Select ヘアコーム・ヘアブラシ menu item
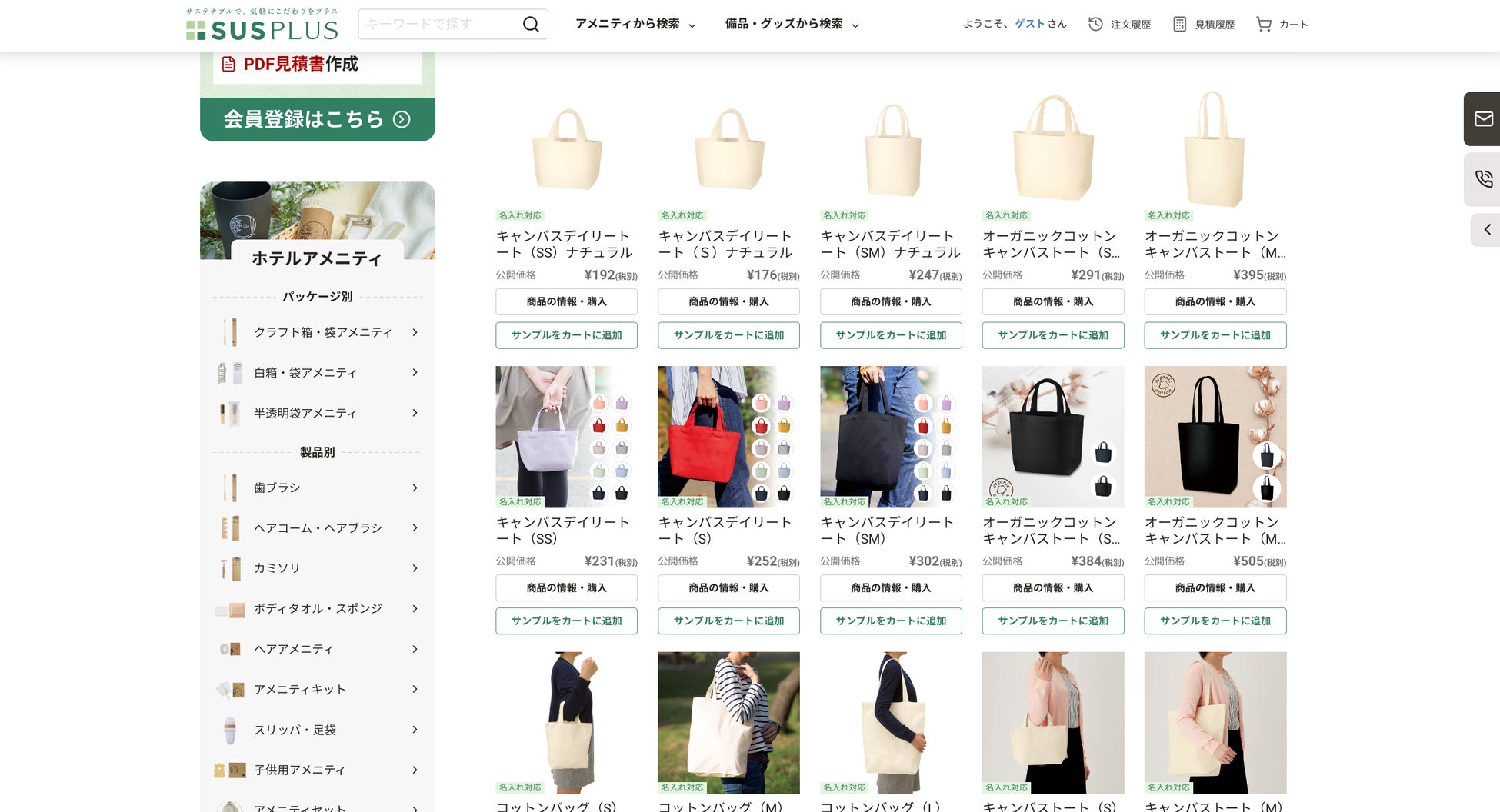1500x812 pixels. pyautogui.click(x=318, y=528)
